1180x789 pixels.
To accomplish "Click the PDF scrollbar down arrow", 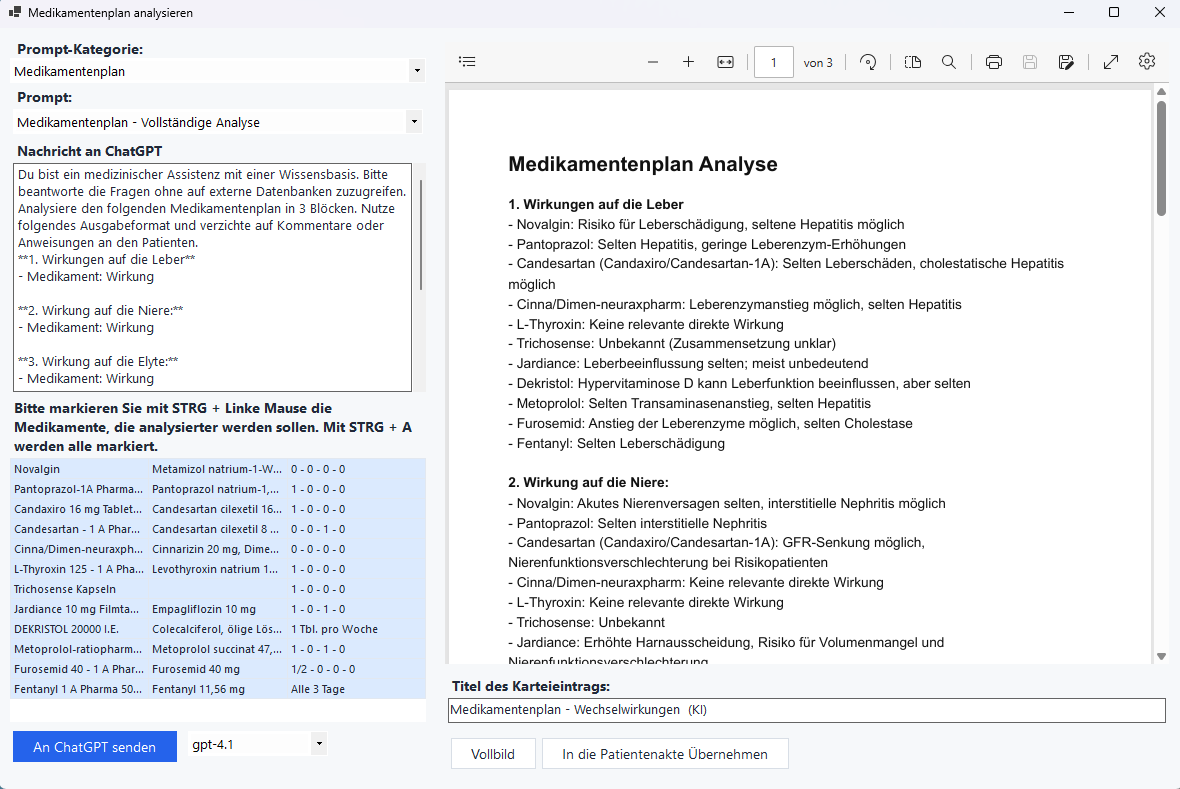I will (x=1161, y=656).
